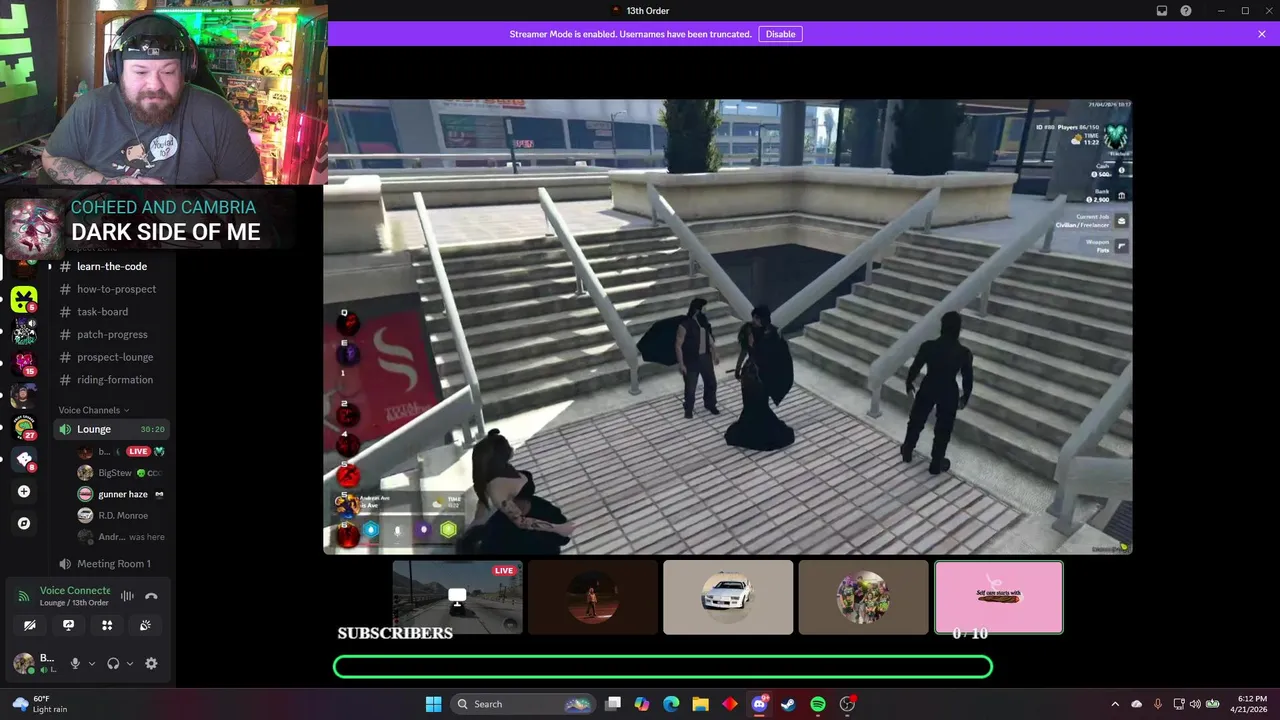Screen dimensions: 1280x720
Task: Select the riding-formation channel
Action: [x=111, y=380]
